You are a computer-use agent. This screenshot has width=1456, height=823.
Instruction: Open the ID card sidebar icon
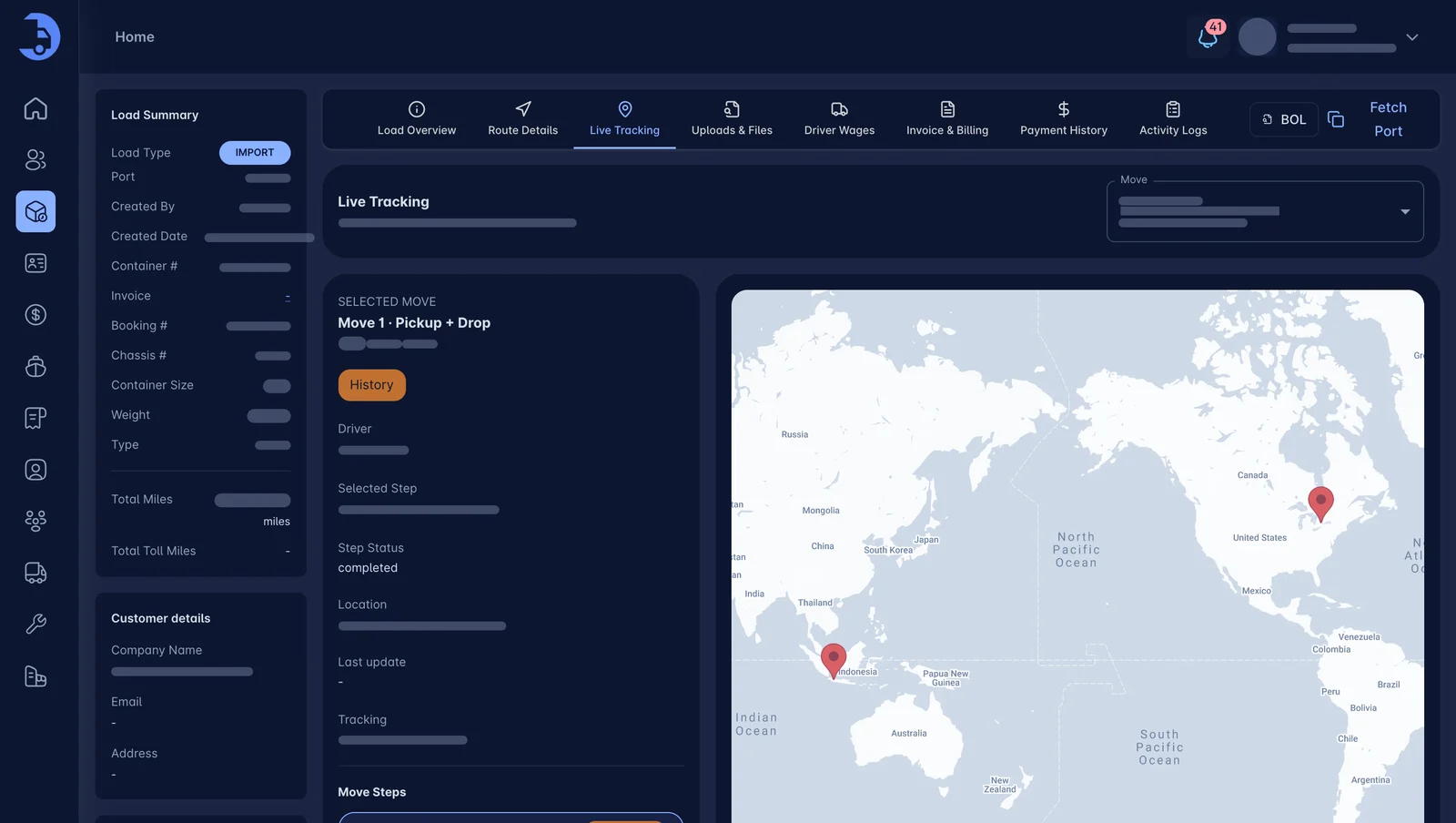tap(35, 263)
